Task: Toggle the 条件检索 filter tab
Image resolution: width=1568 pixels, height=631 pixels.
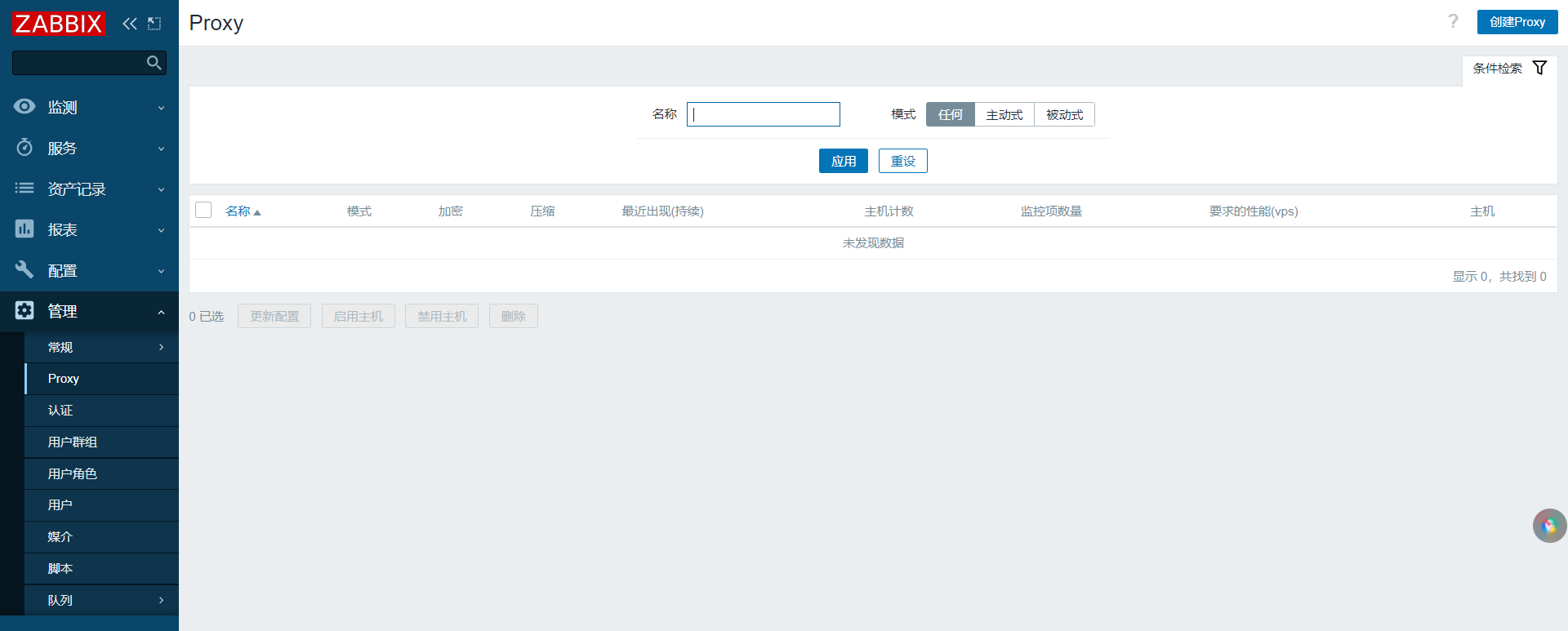Action: (1509, 69)
